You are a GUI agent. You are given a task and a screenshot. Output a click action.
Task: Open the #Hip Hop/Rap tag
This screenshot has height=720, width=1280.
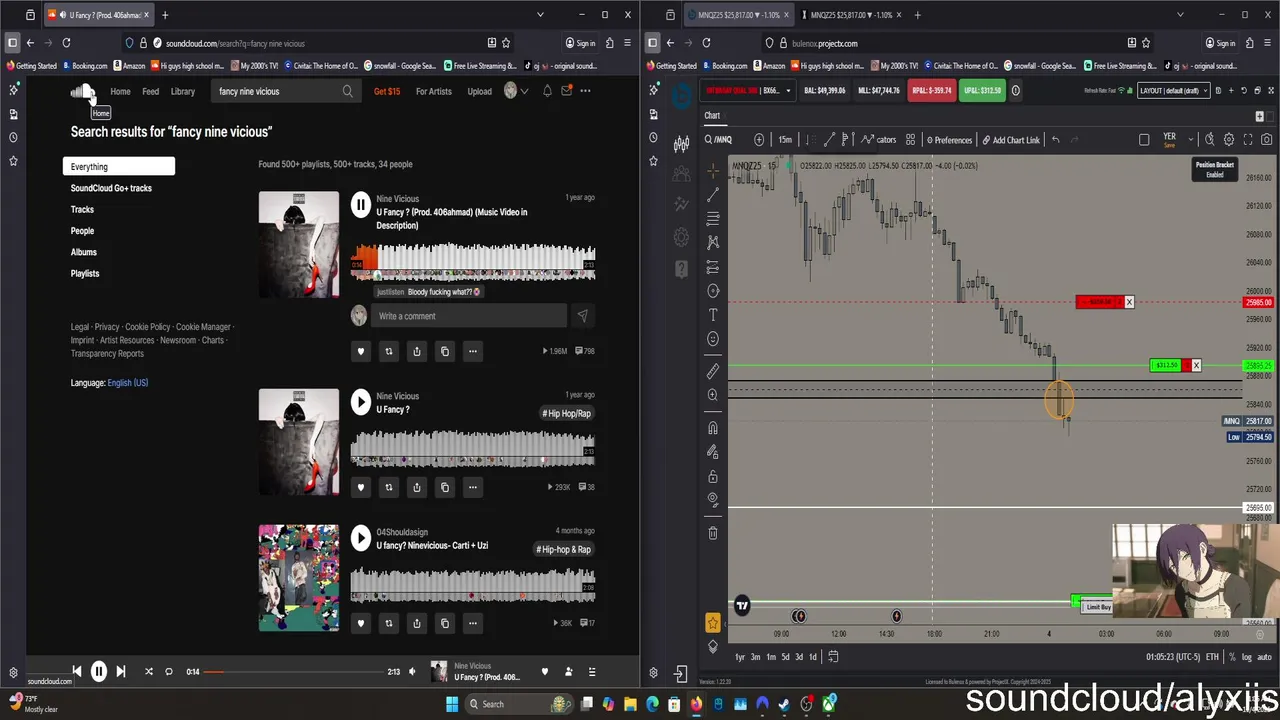[567, 413]
